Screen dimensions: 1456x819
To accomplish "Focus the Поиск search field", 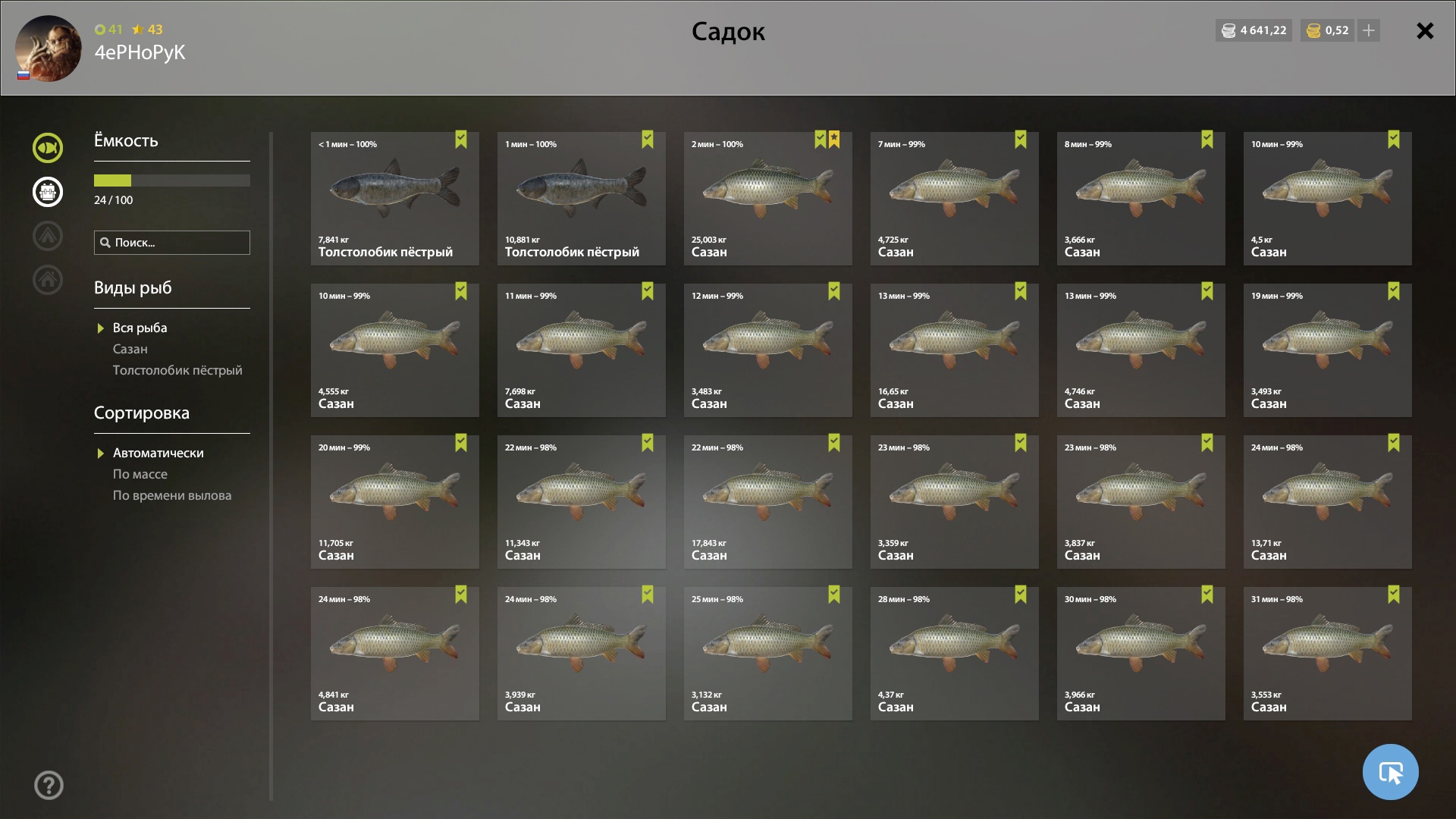I will coord(172,243).
